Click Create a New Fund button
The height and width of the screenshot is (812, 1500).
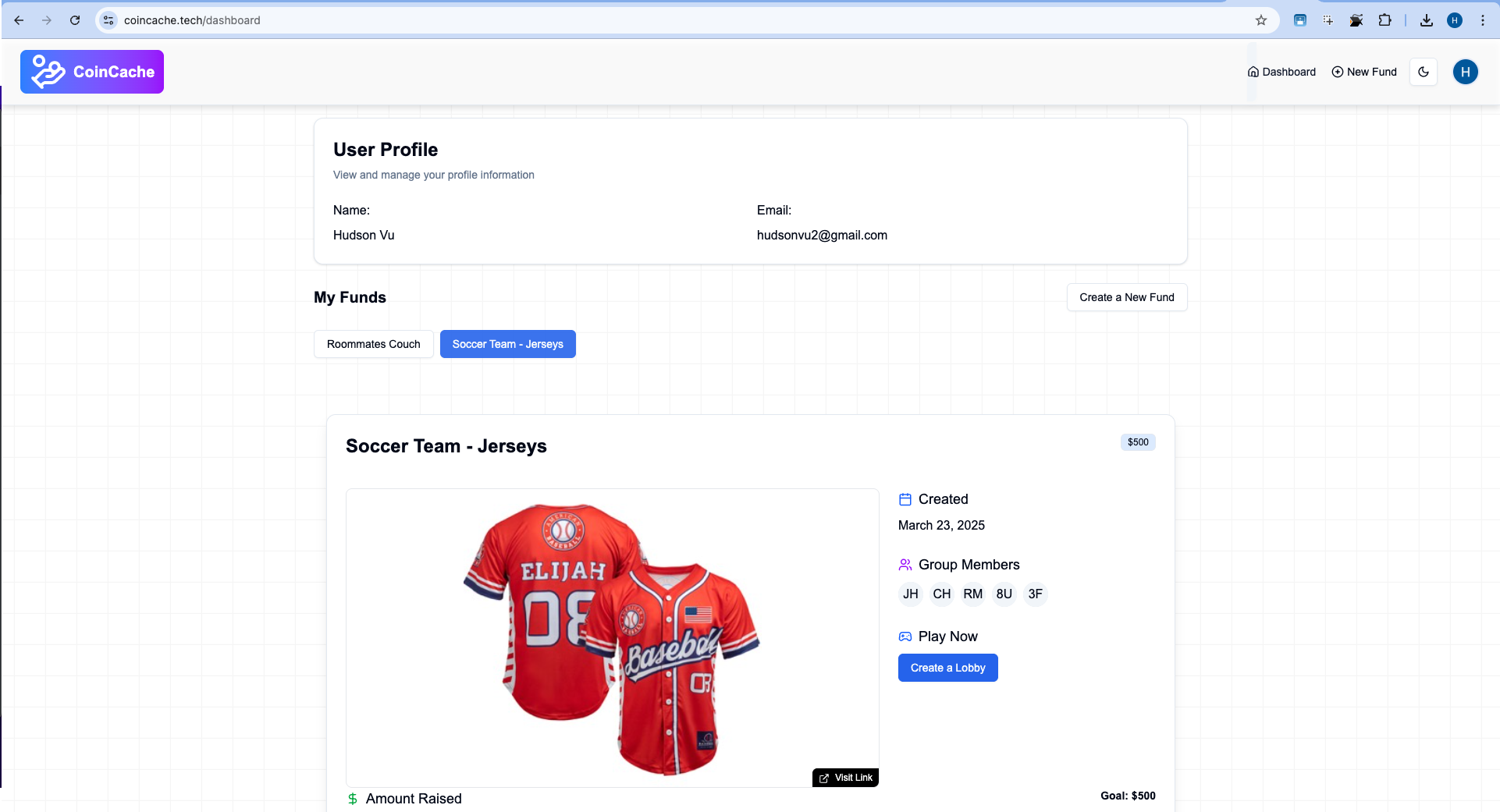coord(1127,297)
